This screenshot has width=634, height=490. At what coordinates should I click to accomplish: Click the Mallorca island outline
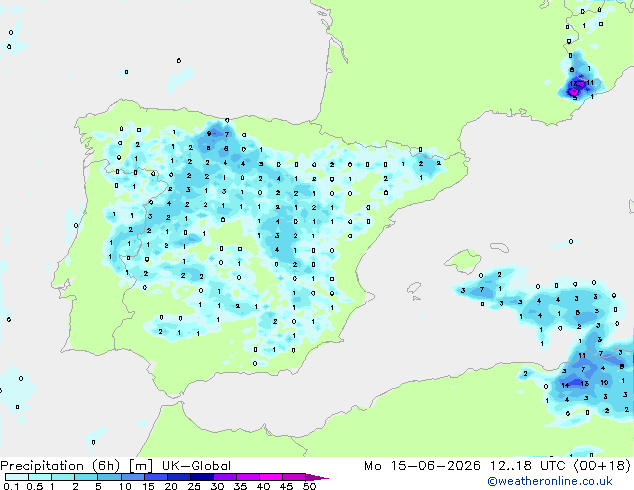(x=463, y=261)
